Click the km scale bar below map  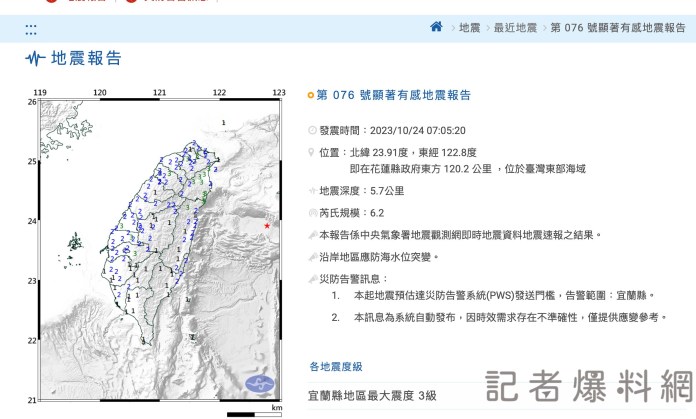click(x=254, y=415)
